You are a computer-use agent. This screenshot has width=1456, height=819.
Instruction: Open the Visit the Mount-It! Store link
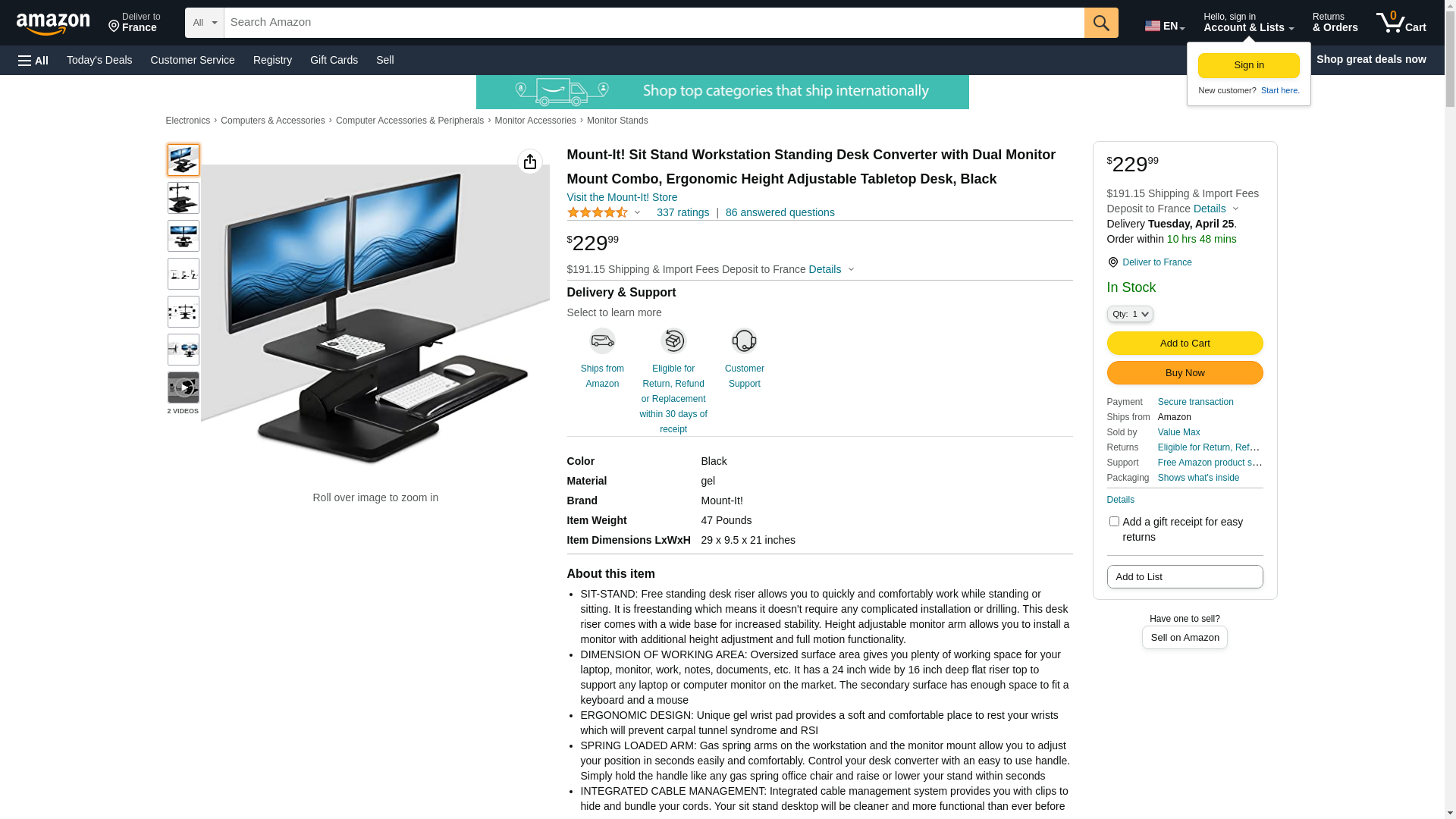pyautogui.click(x=622, y=197)
